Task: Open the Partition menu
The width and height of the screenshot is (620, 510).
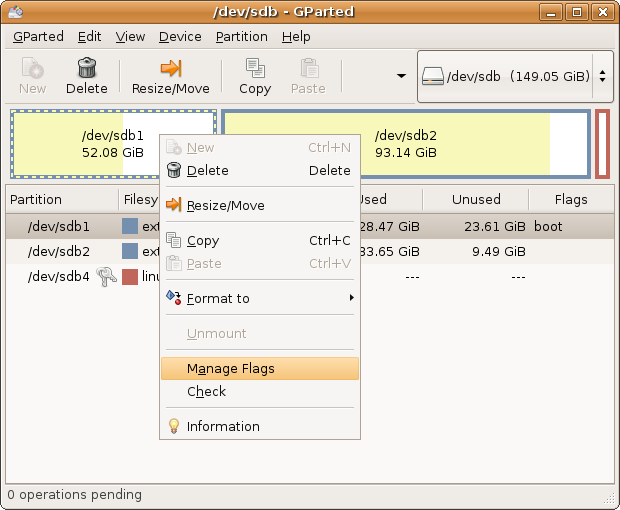Action: (242, 37)
